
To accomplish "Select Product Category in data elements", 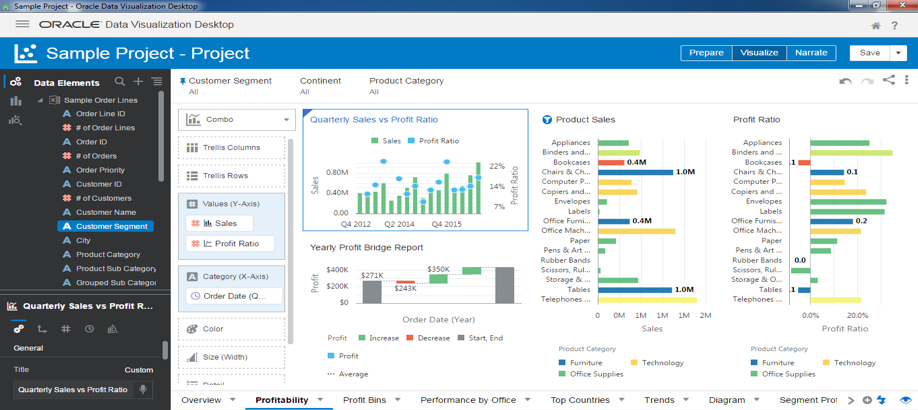I will [108, 255].
